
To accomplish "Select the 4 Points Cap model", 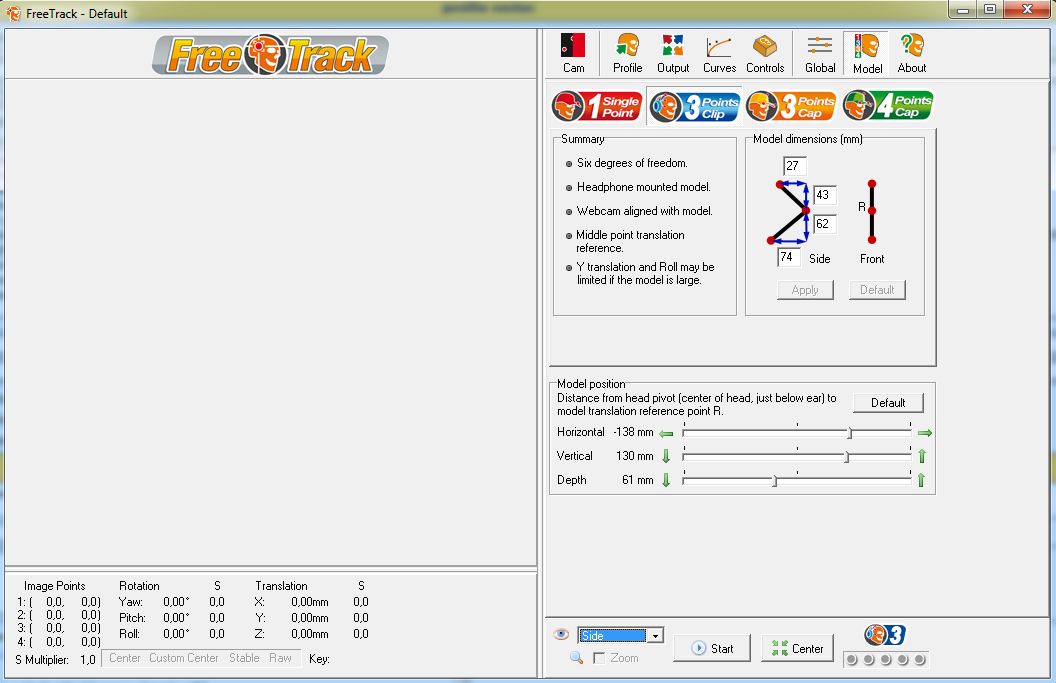I will (888, 106).
